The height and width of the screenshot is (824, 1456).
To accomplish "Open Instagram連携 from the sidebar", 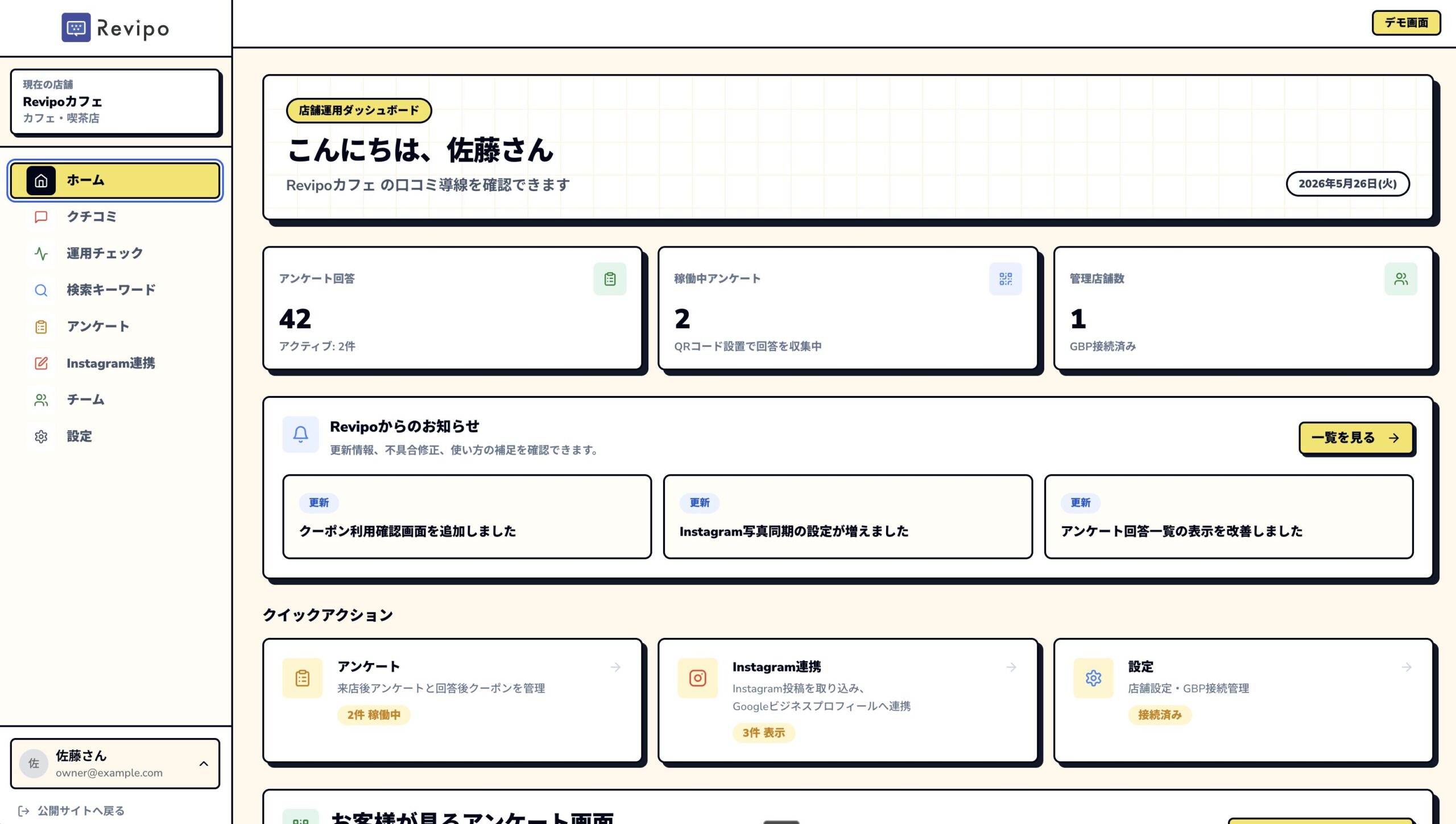I will [115, 363].
